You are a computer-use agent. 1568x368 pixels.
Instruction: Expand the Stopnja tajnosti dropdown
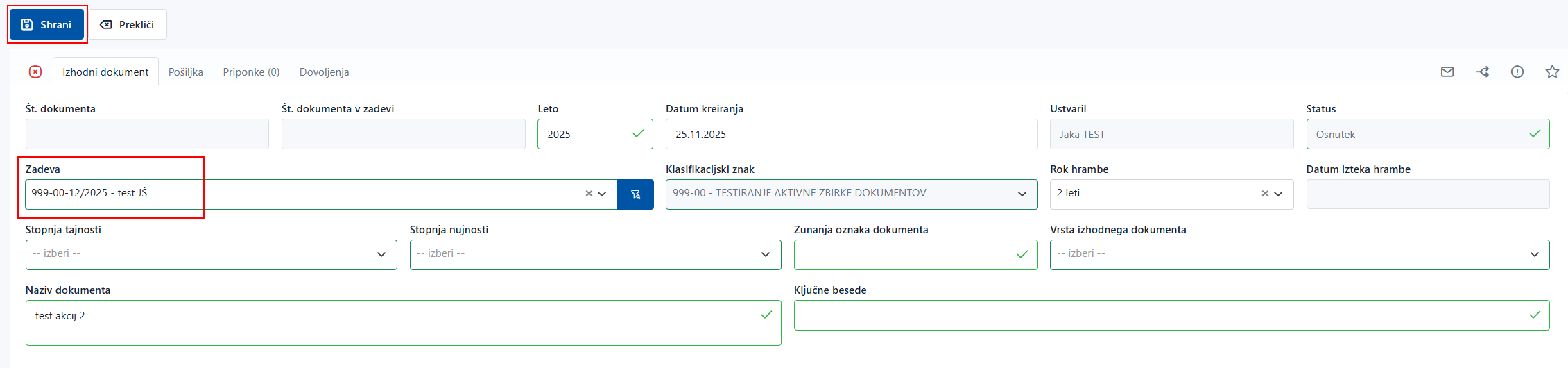[x=381, y=254]
